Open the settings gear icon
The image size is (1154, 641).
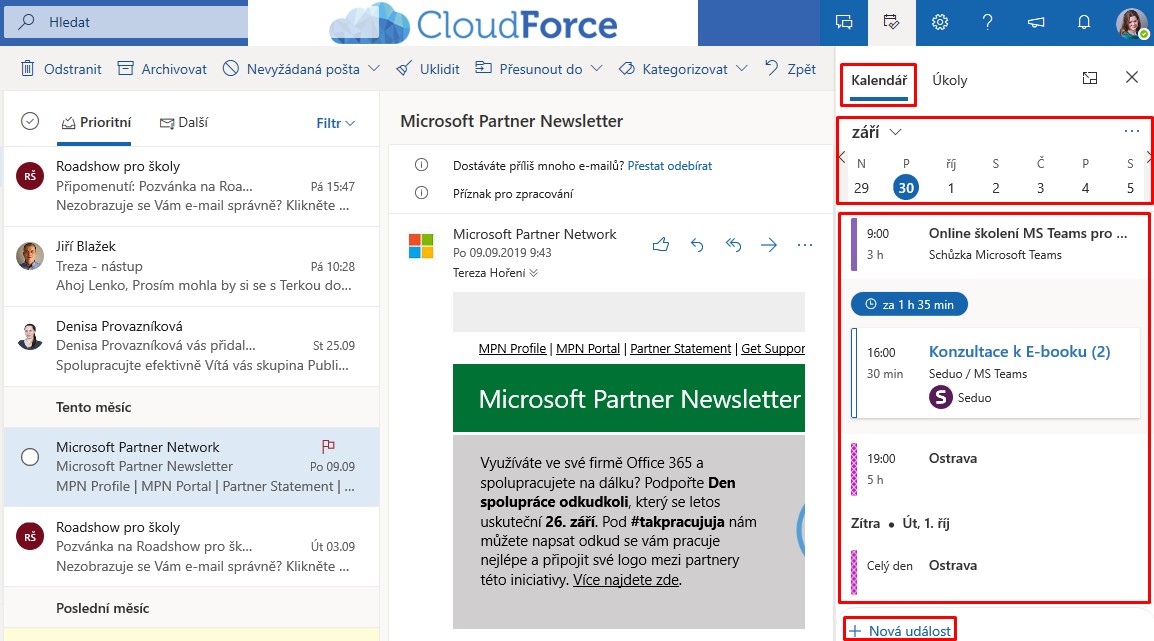940,22
